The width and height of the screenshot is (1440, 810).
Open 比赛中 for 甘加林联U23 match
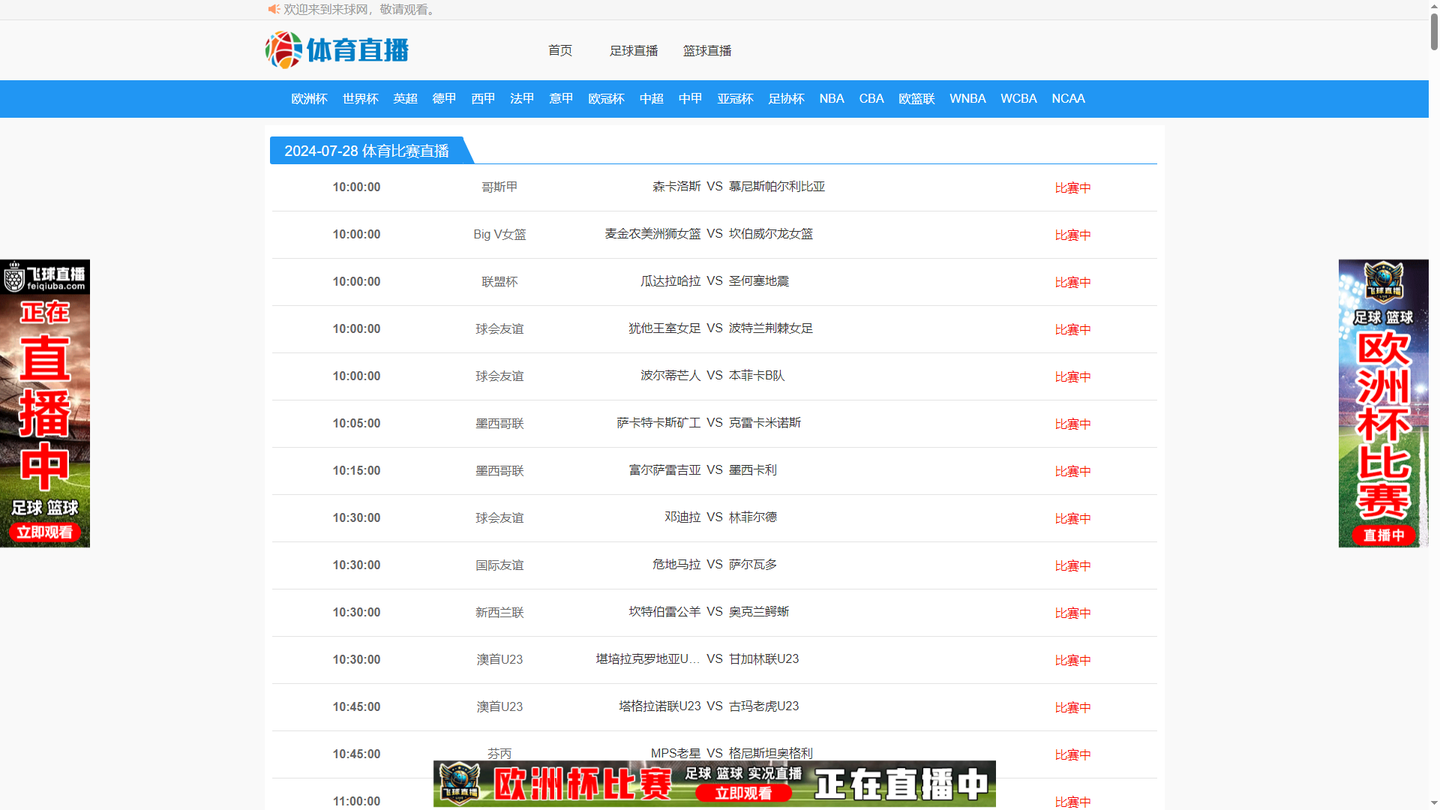(x=1072, y=660)
